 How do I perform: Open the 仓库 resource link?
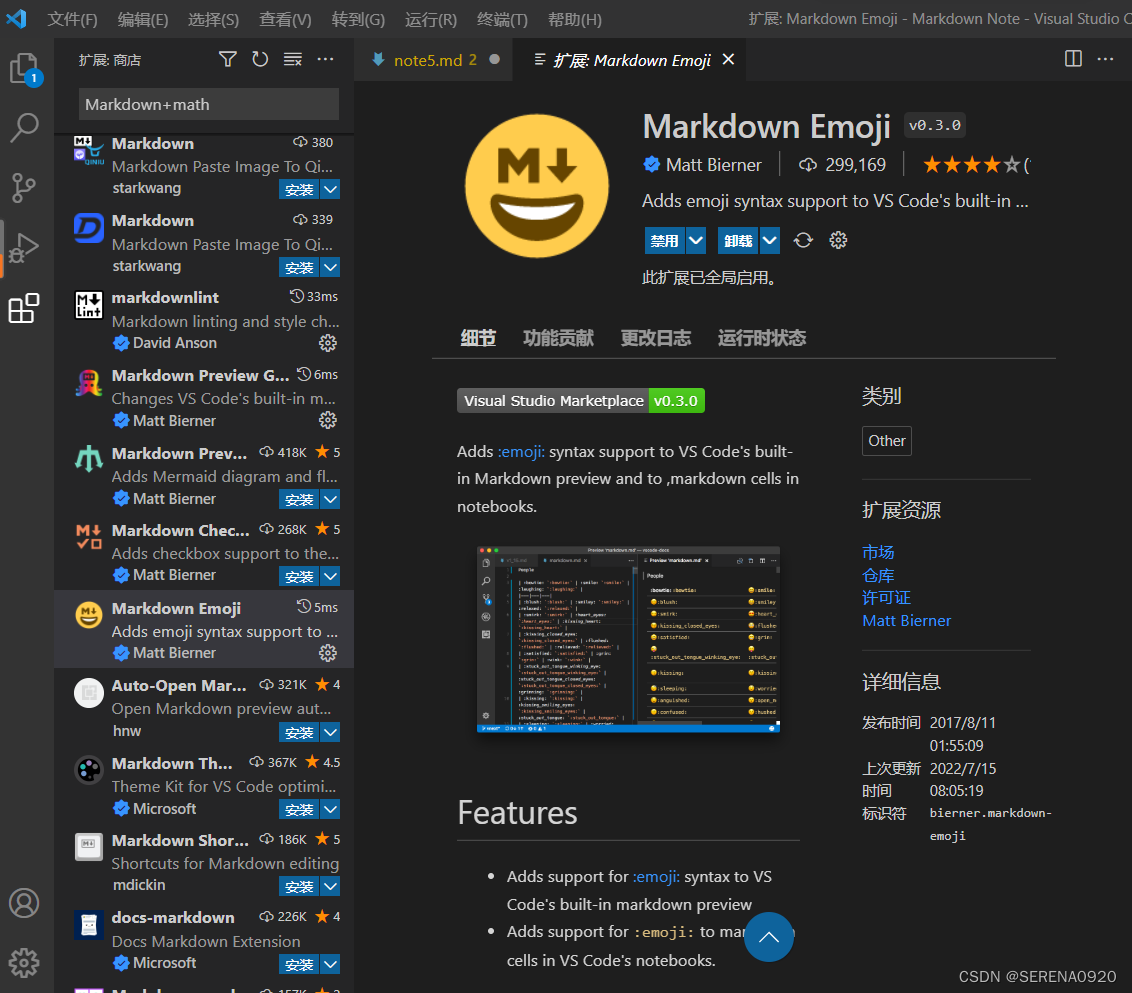coord(878,576)
